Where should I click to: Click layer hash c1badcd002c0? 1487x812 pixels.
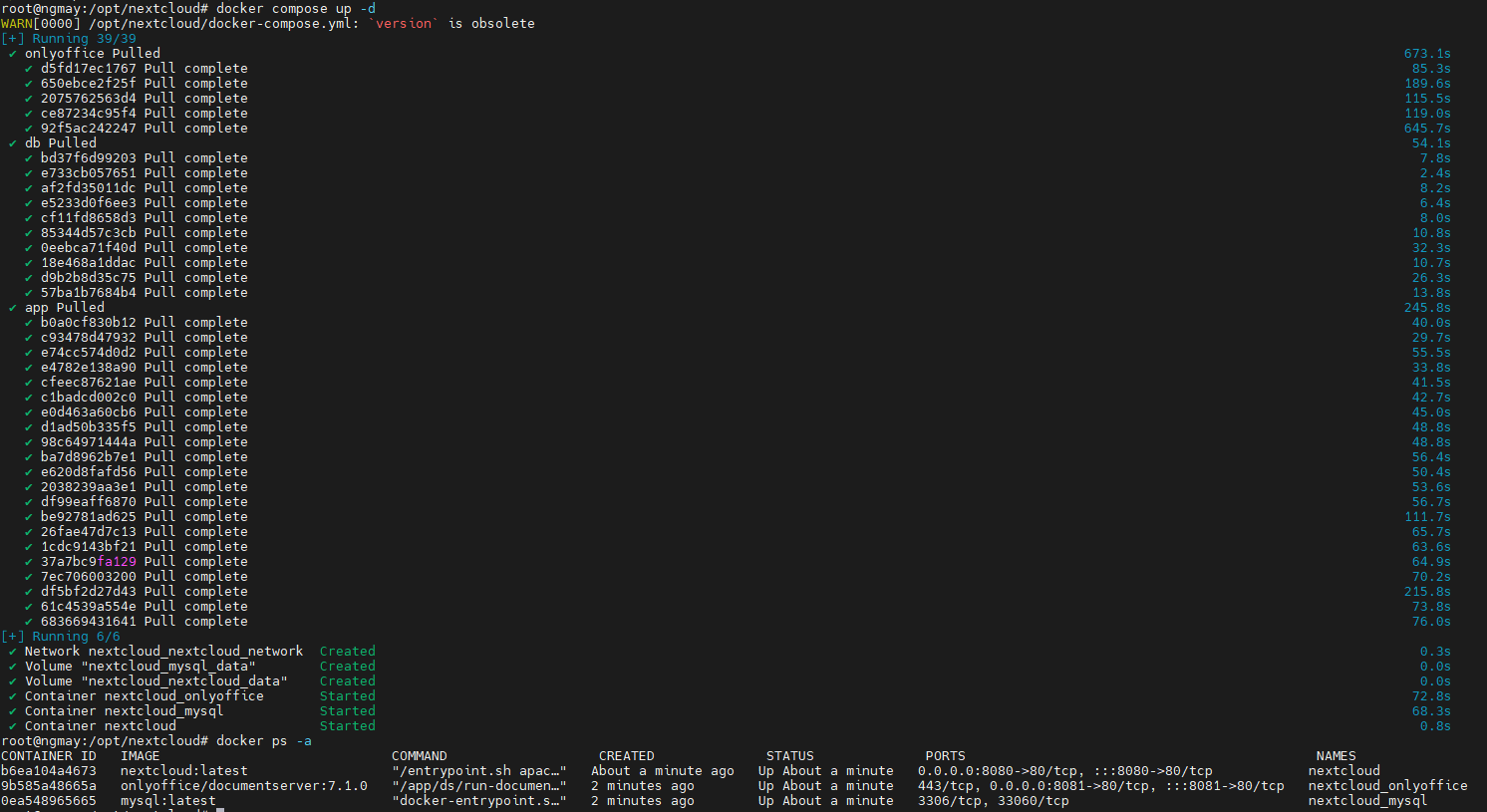click(89, 397)
